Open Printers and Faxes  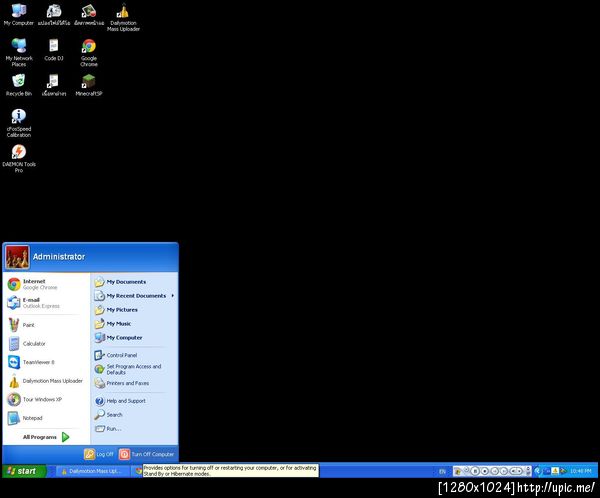[x=134, y=383]
